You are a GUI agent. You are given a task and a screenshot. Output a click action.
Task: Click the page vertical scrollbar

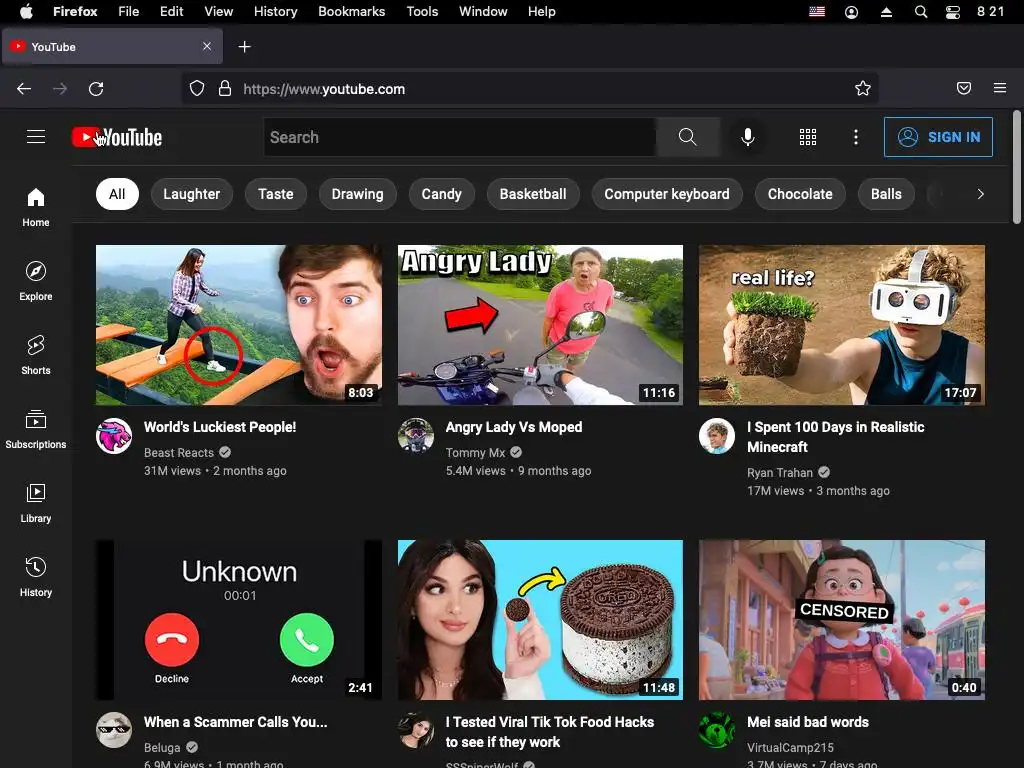coord(1017,167)
